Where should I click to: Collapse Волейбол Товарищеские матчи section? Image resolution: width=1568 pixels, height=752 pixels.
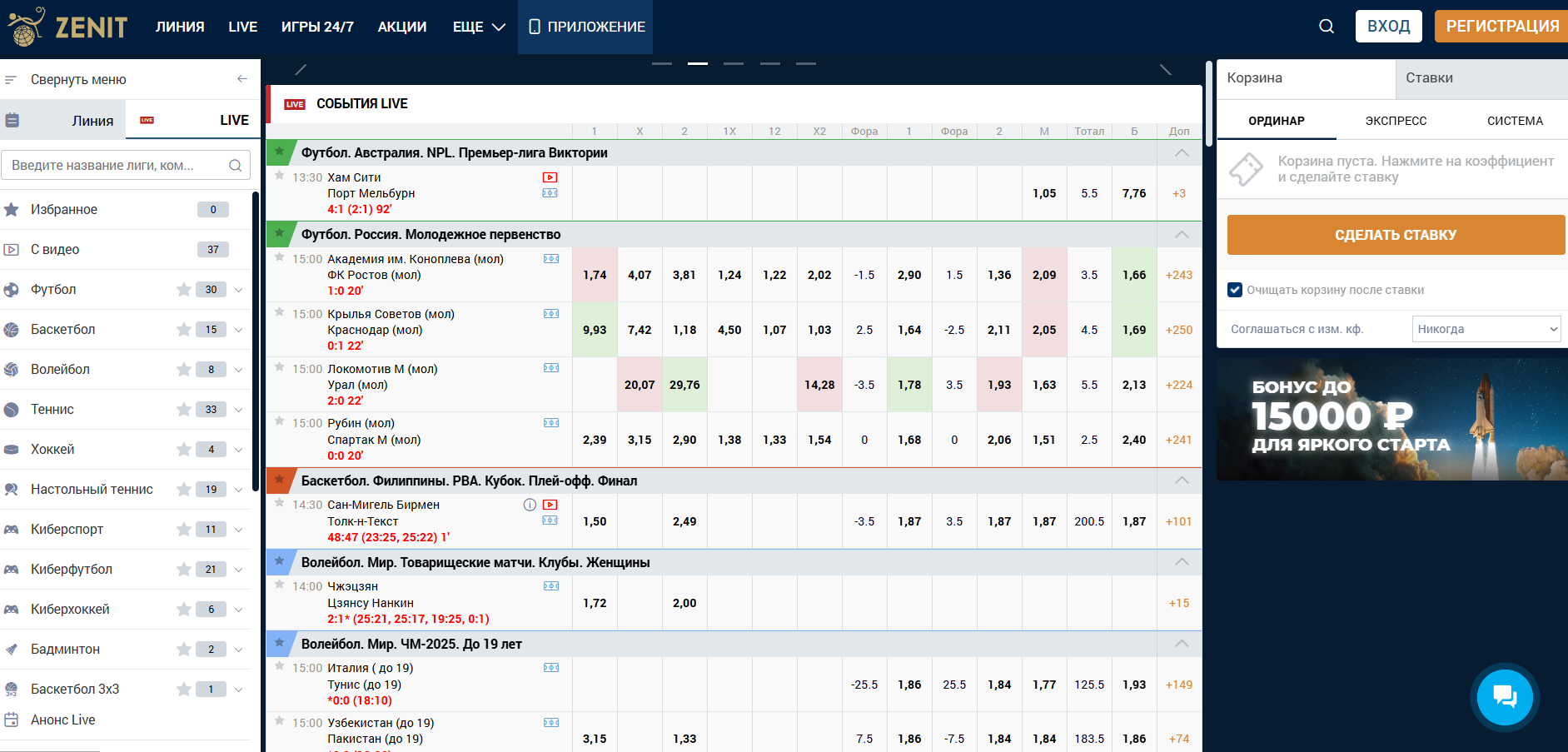[x=1182, y=562]
